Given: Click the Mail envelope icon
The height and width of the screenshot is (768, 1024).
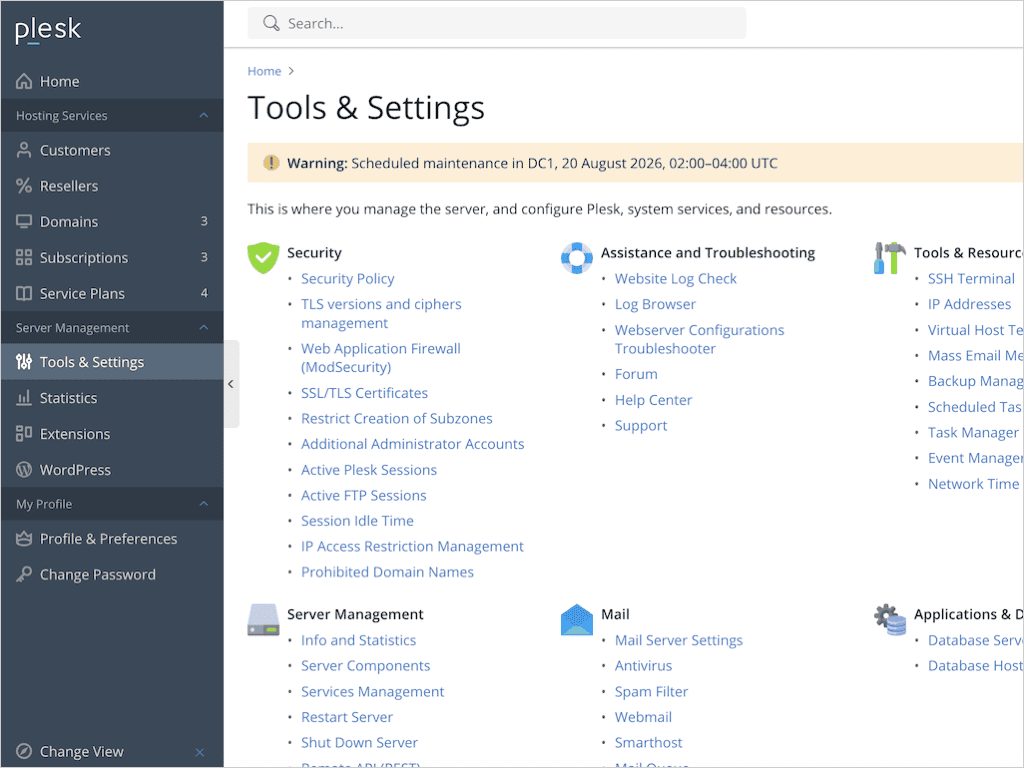Looking at the screenshot, I should [577, 620].
